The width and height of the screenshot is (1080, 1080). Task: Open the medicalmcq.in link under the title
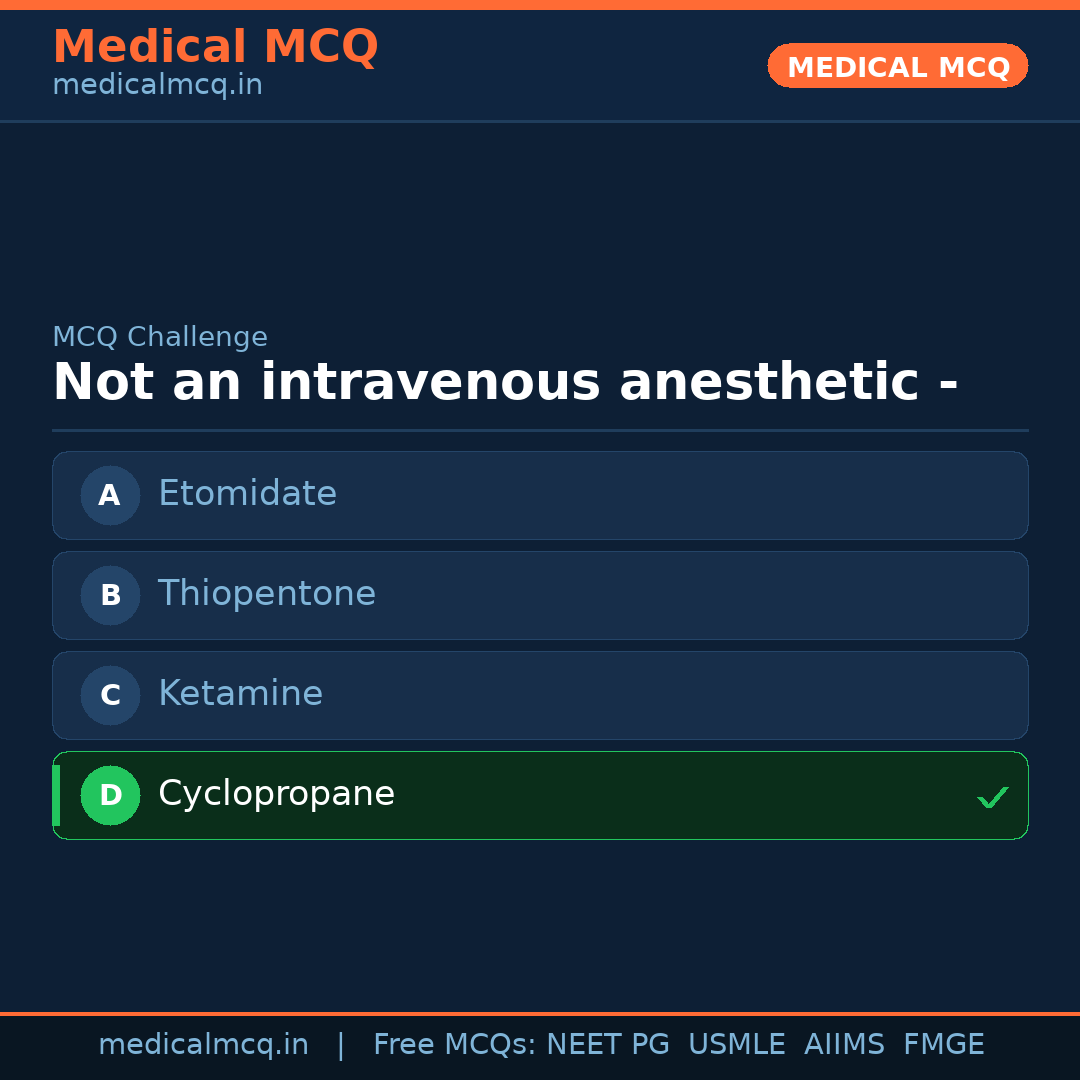(157, 86)
